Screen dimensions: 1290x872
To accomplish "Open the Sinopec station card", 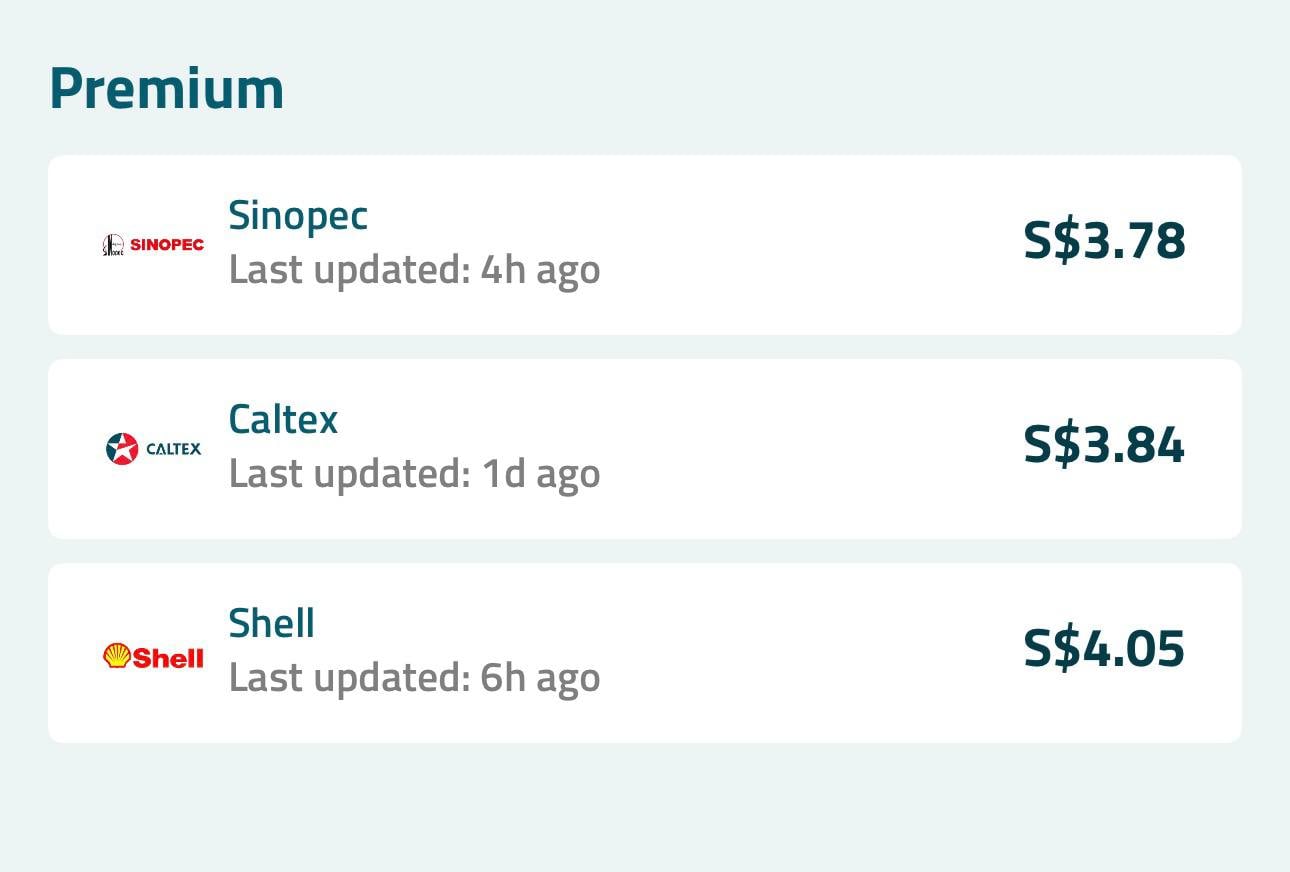I will 645,244.
